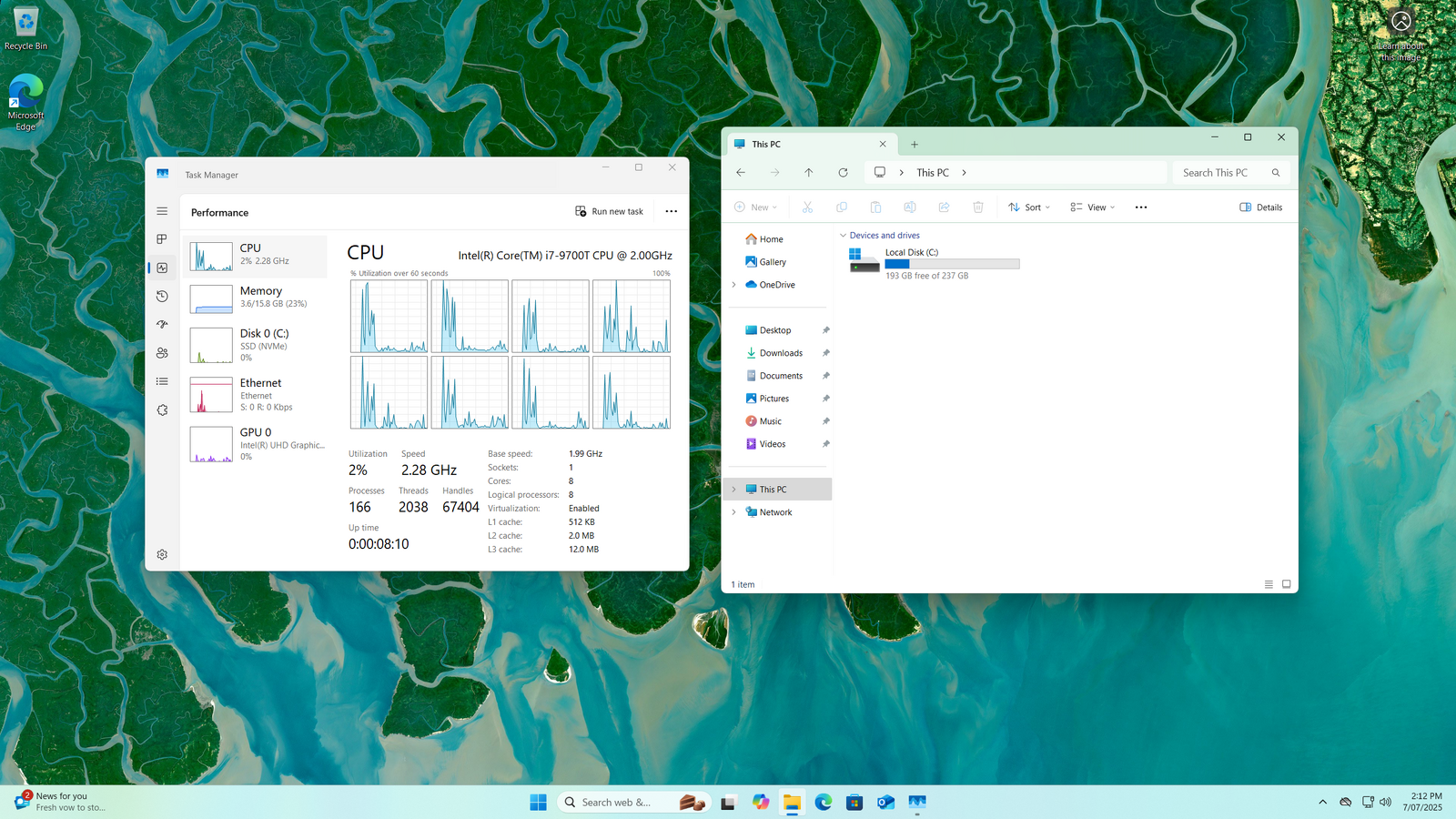Open Startup apps page in sidebar
1456x819 pixels.
click(x=162, y=324)
